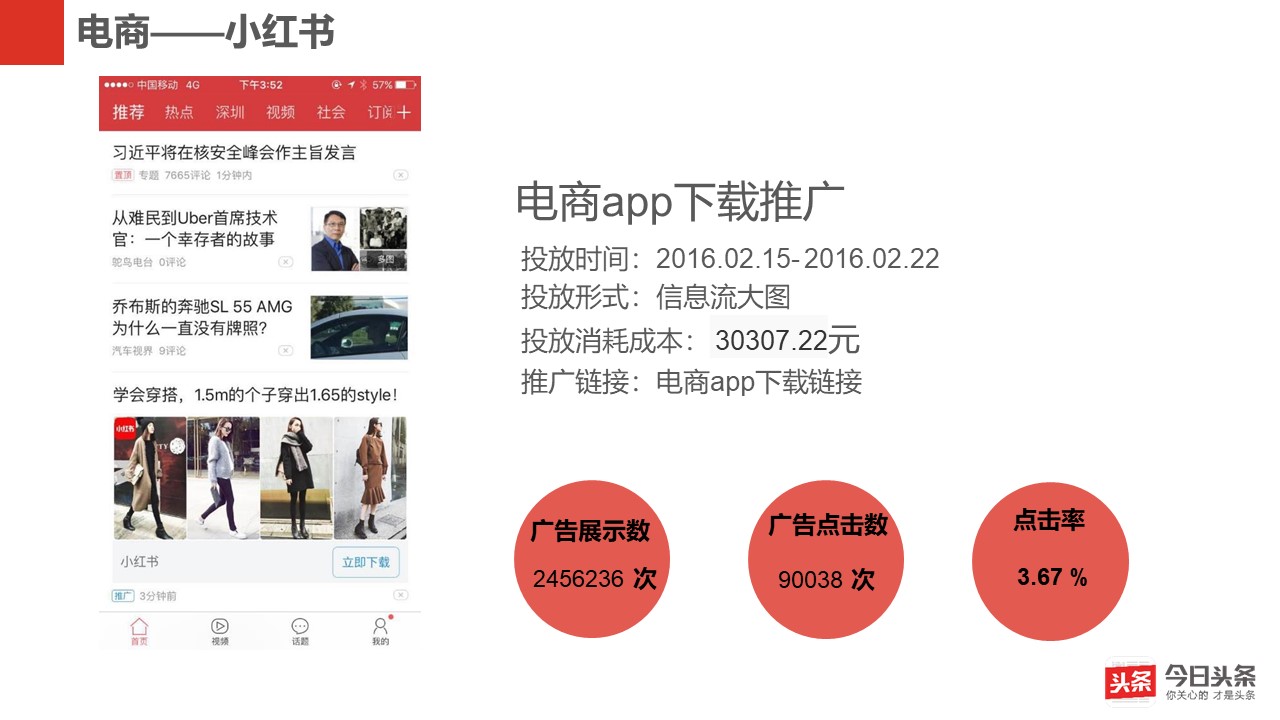
Task: Open the 推荐 tab in the phone header
Action: coord(128,112)
